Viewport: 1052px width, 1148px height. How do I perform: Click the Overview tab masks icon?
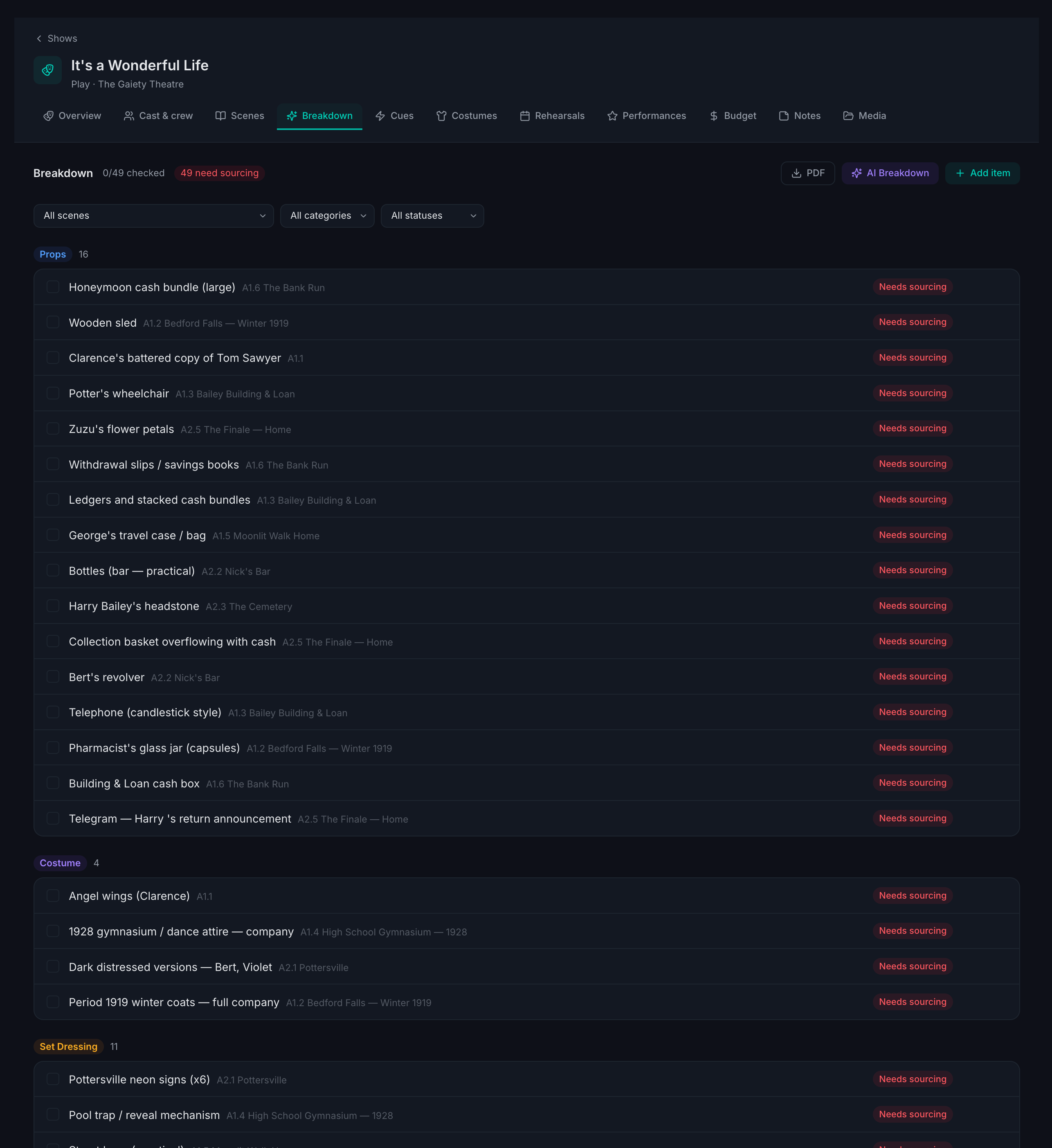[48, 116]
